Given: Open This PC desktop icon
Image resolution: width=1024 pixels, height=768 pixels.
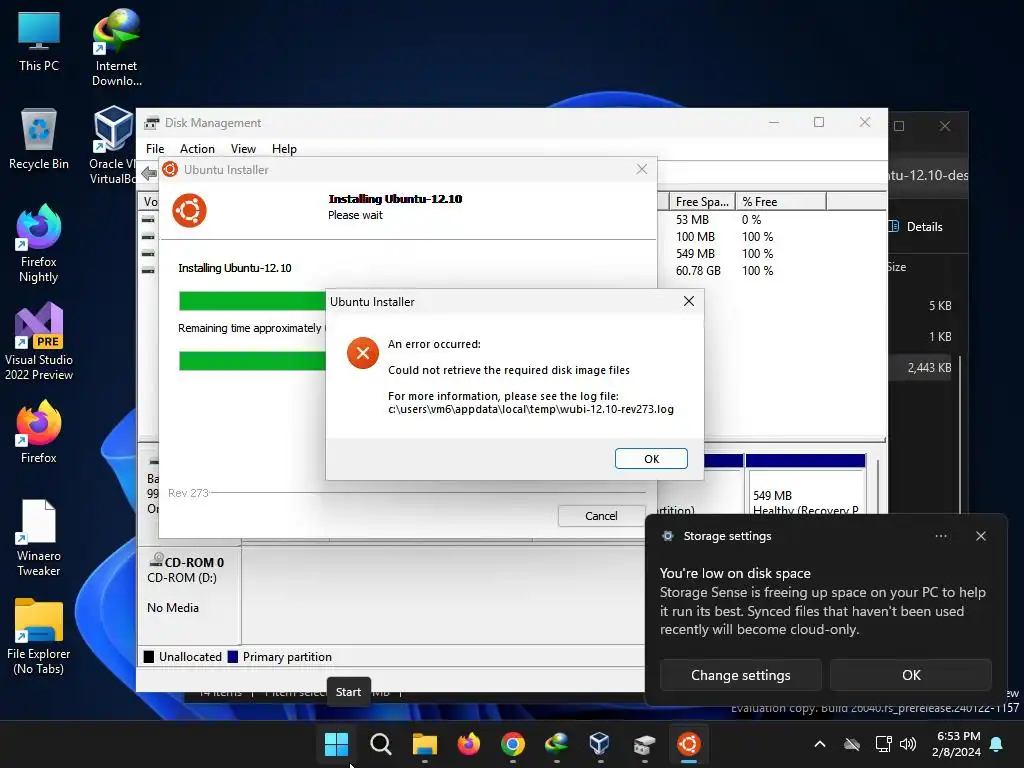Looking at the screenshot, I should [x=39, y=42].
